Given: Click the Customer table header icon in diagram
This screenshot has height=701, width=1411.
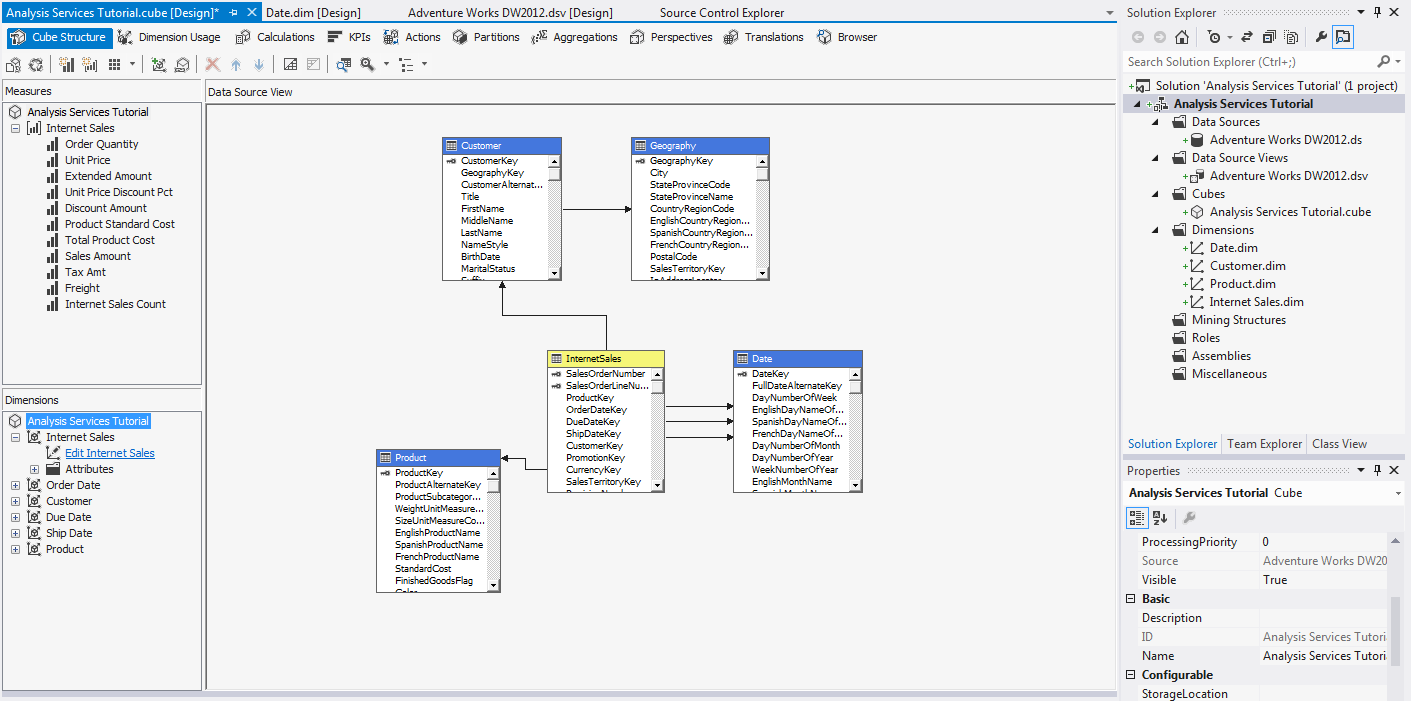Looking at the screenshot, I should (451, 146).
